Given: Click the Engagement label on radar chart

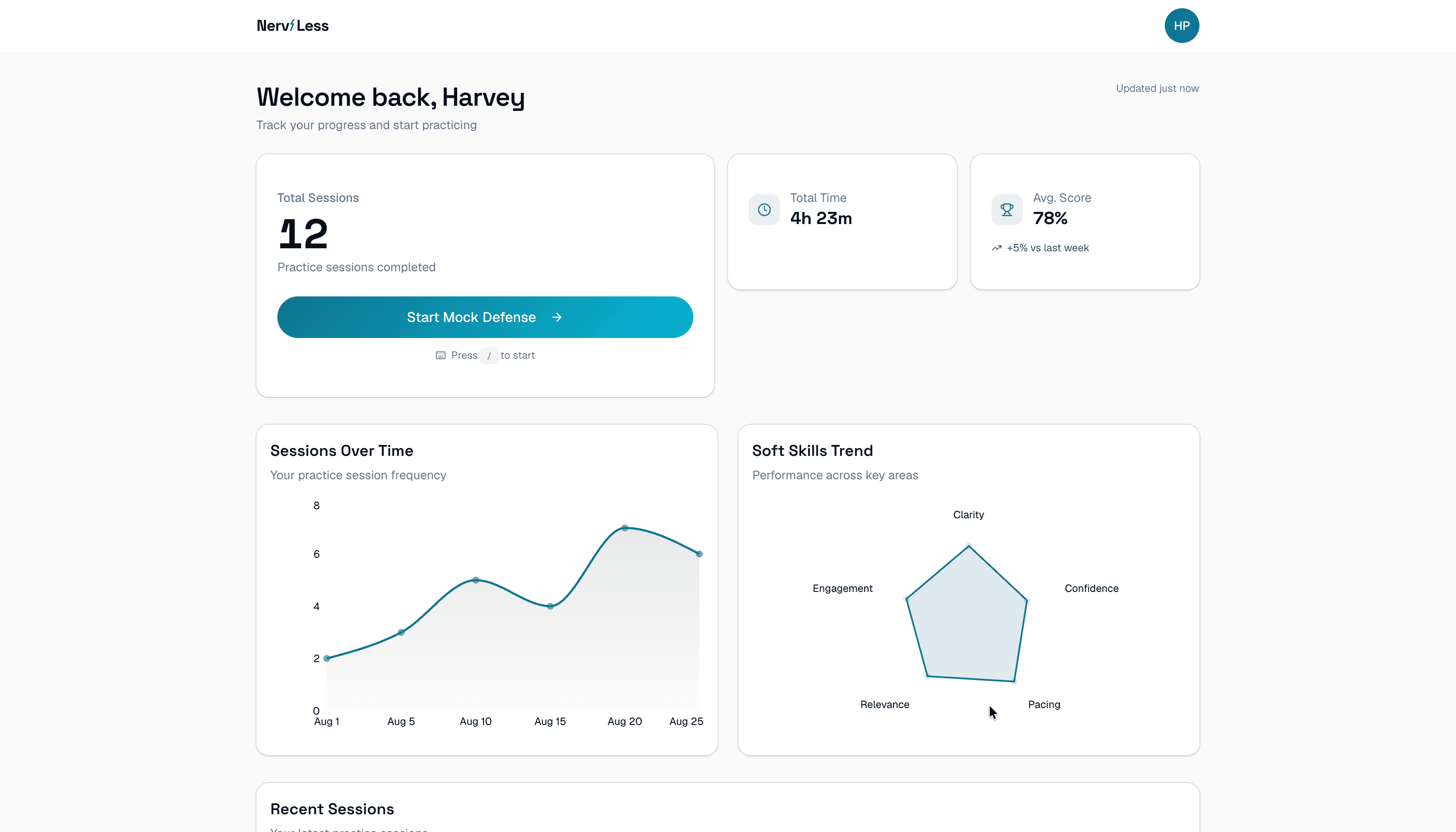Looking at the screenshot, I should (x=842, y=588).
